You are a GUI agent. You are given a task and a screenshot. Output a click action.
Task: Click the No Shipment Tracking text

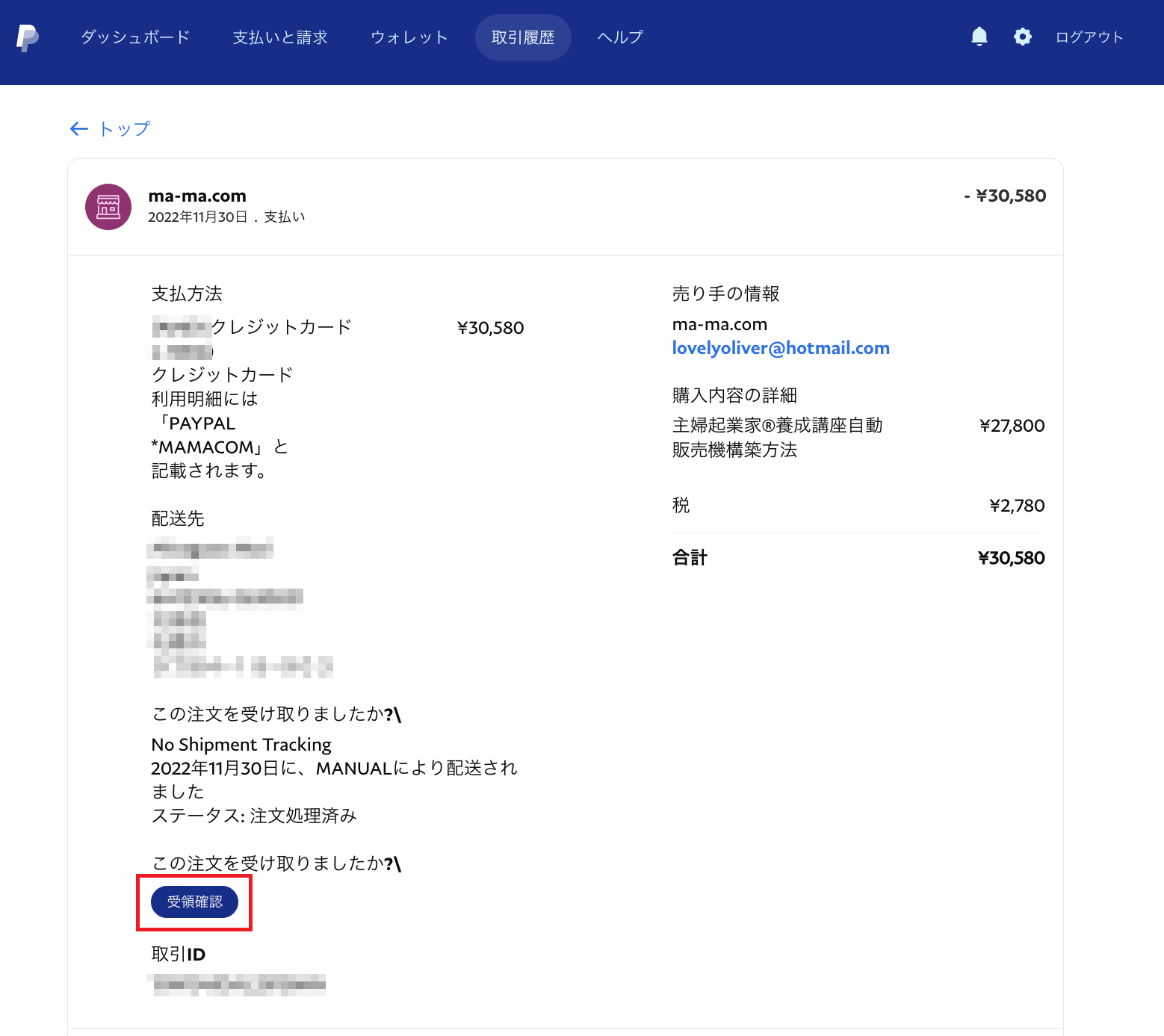[241, 745]
